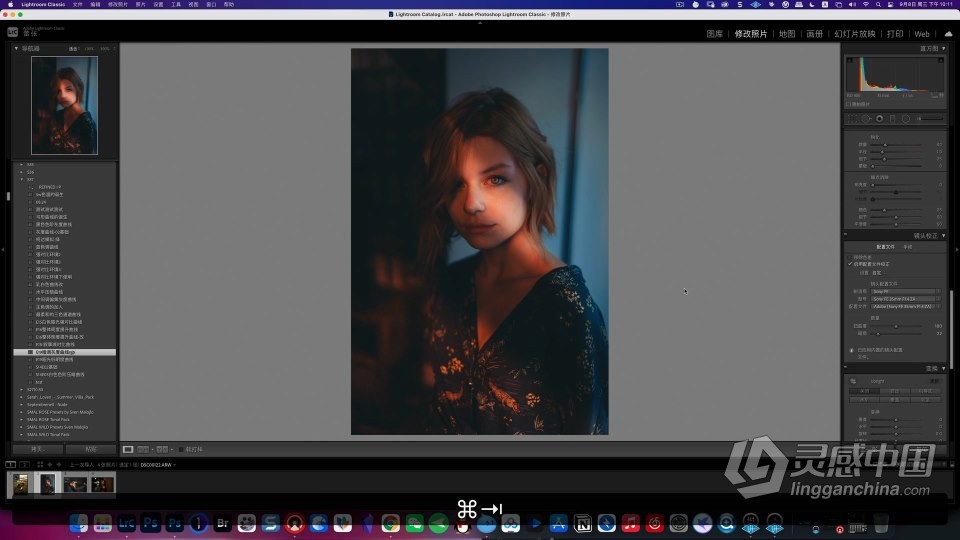Switch to the 幻灯片放映 (Slideshow) module
Screen dimensions: 960x540
tap(855, 34)
